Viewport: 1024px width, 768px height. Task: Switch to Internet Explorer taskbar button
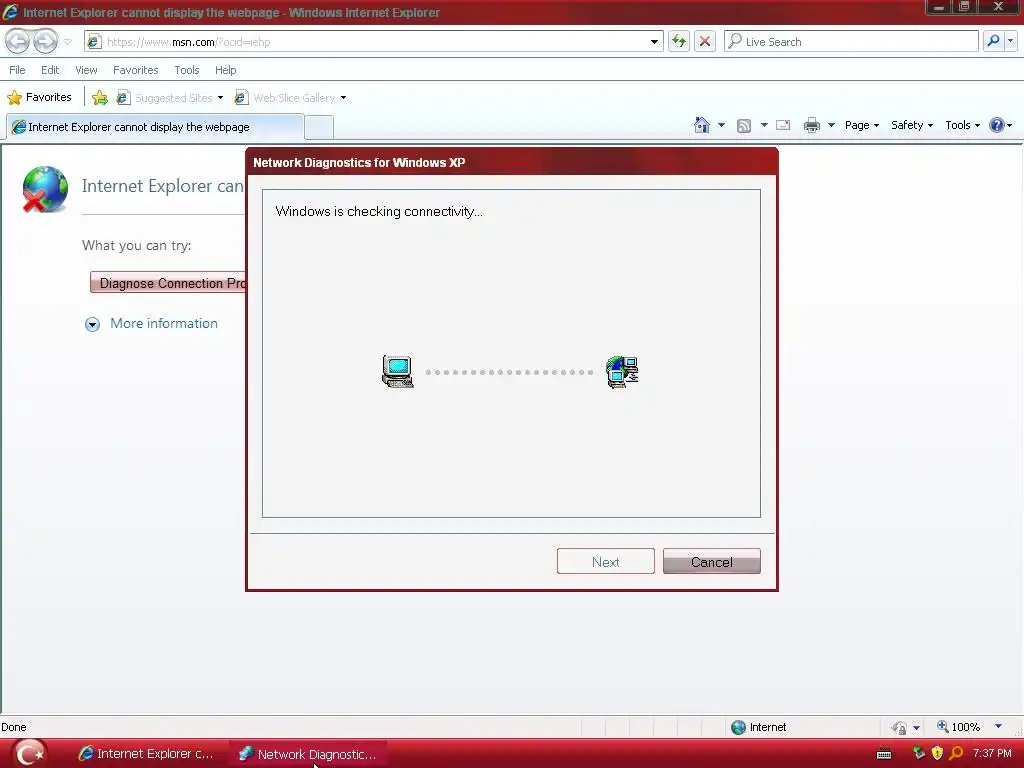coord(146,754)
